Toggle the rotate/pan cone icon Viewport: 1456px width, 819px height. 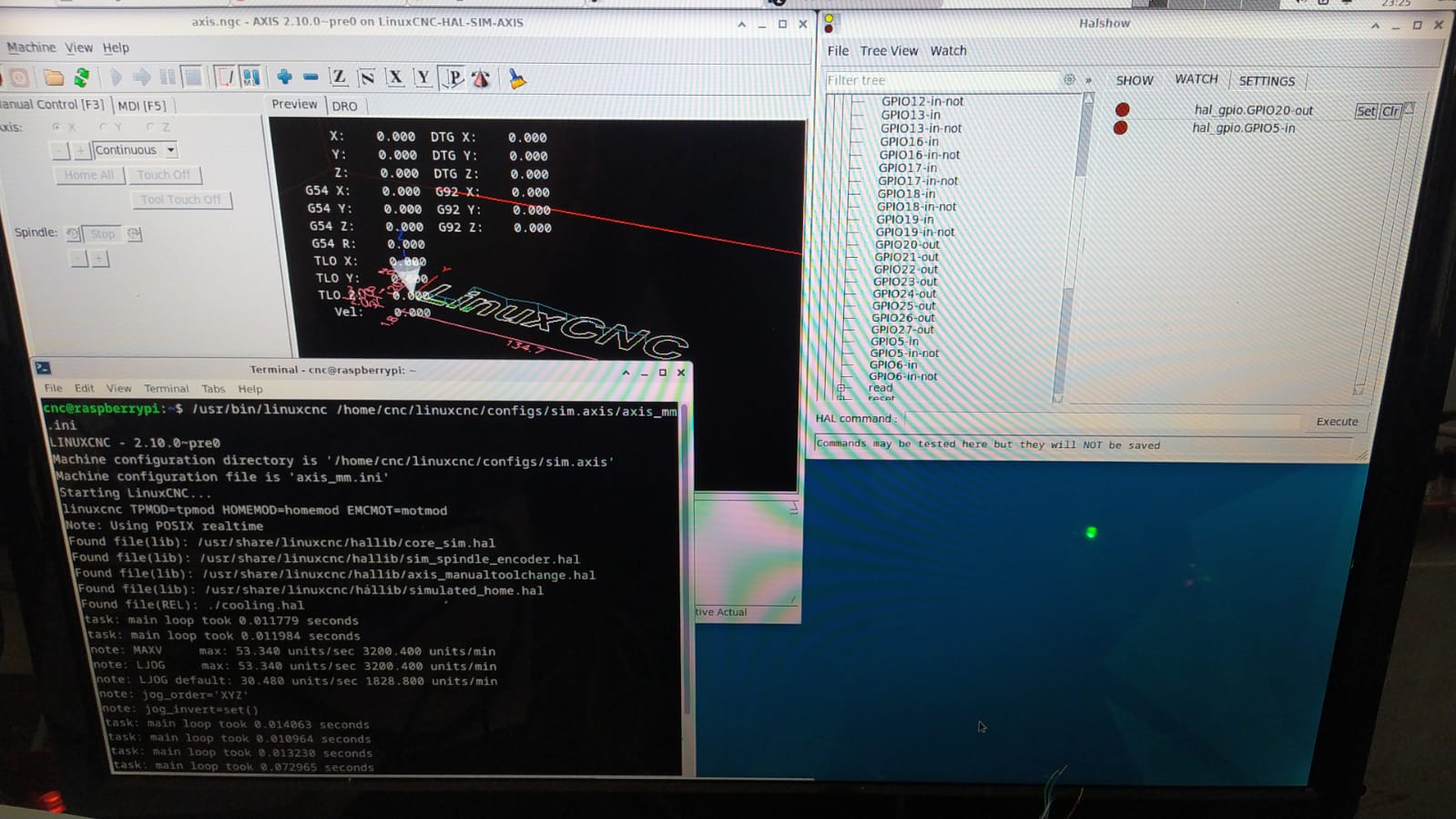click(x=481, y=79)
